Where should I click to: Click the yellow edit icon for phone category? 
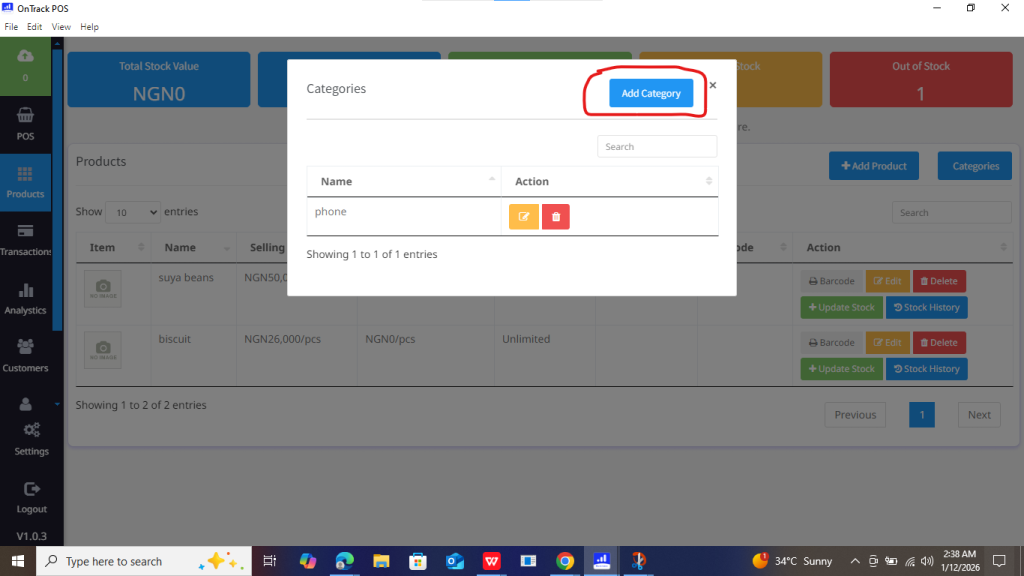523,217
